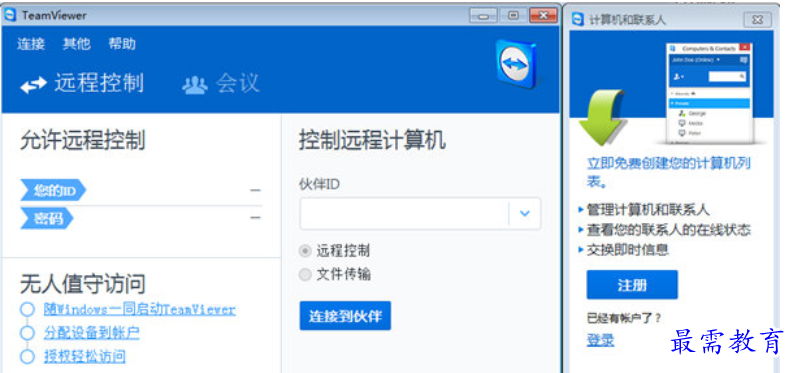This screenshot has width=792, height=373.
Task: Close the 计算机和联系人 window
Action: (757, 20)
